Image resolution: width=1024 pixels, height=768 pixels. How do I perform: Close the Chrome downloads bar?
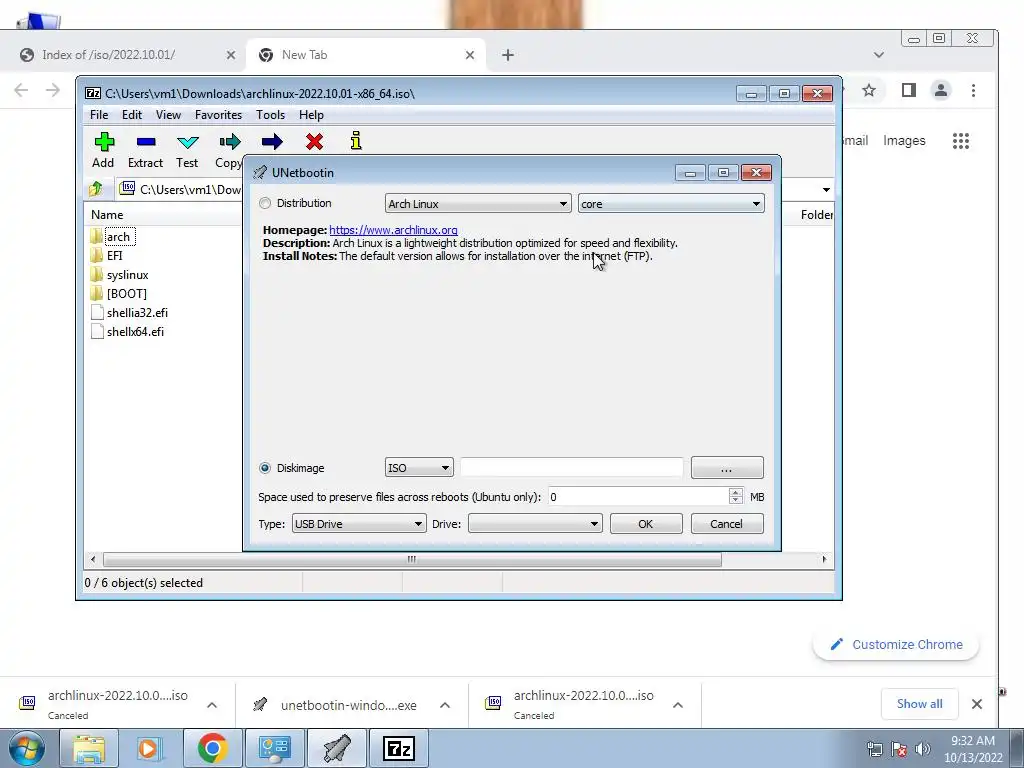[977, 704]
